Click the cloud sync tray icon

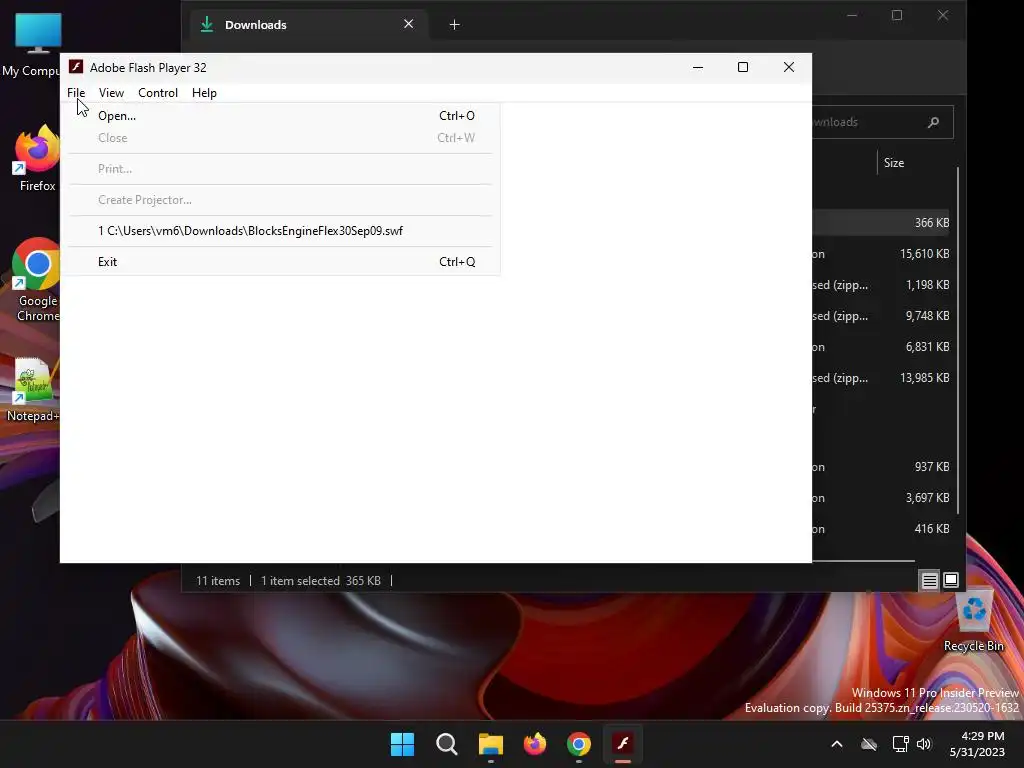[x=869, y=744]
